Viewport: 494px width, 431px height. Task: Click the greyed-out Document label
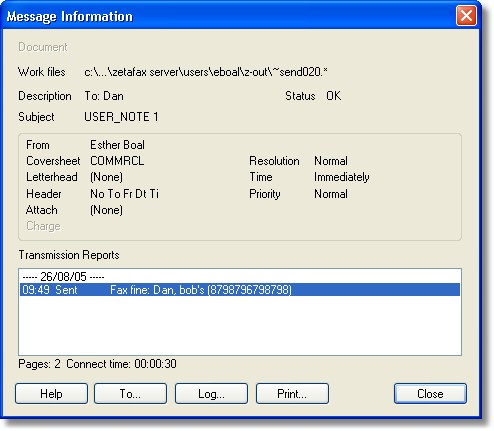click(43, 47)
